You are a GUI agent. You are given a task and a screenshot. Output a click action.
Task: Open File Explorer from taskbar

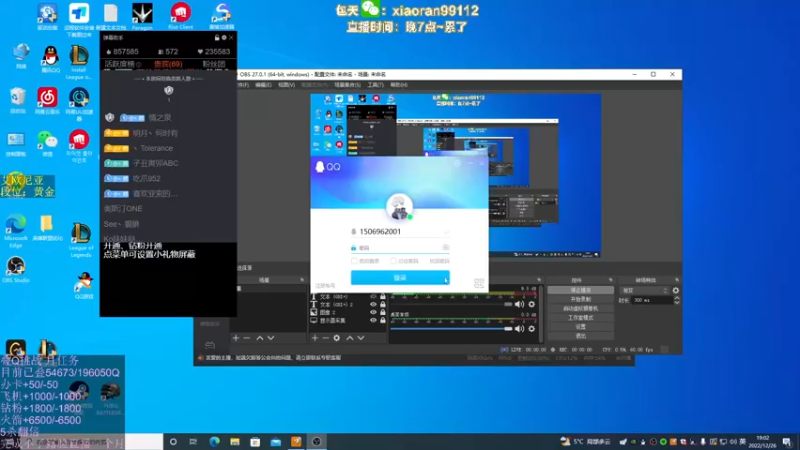235,442
